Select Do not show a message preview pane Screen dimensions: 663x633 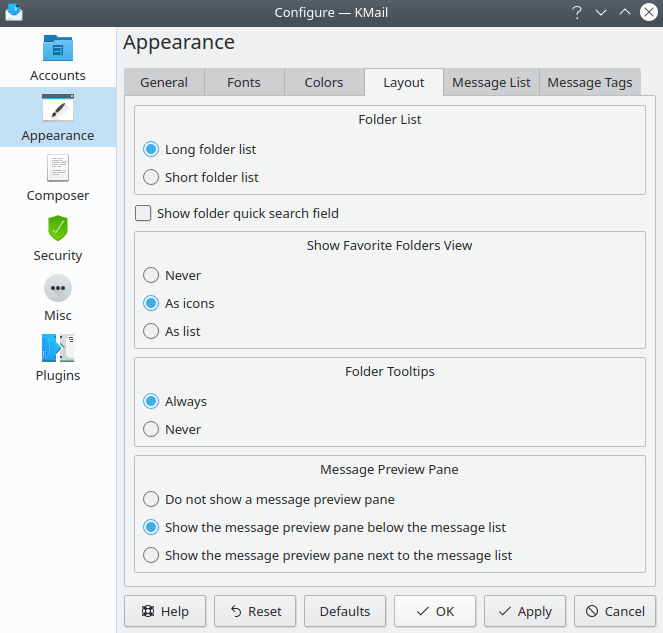[151, 499]
